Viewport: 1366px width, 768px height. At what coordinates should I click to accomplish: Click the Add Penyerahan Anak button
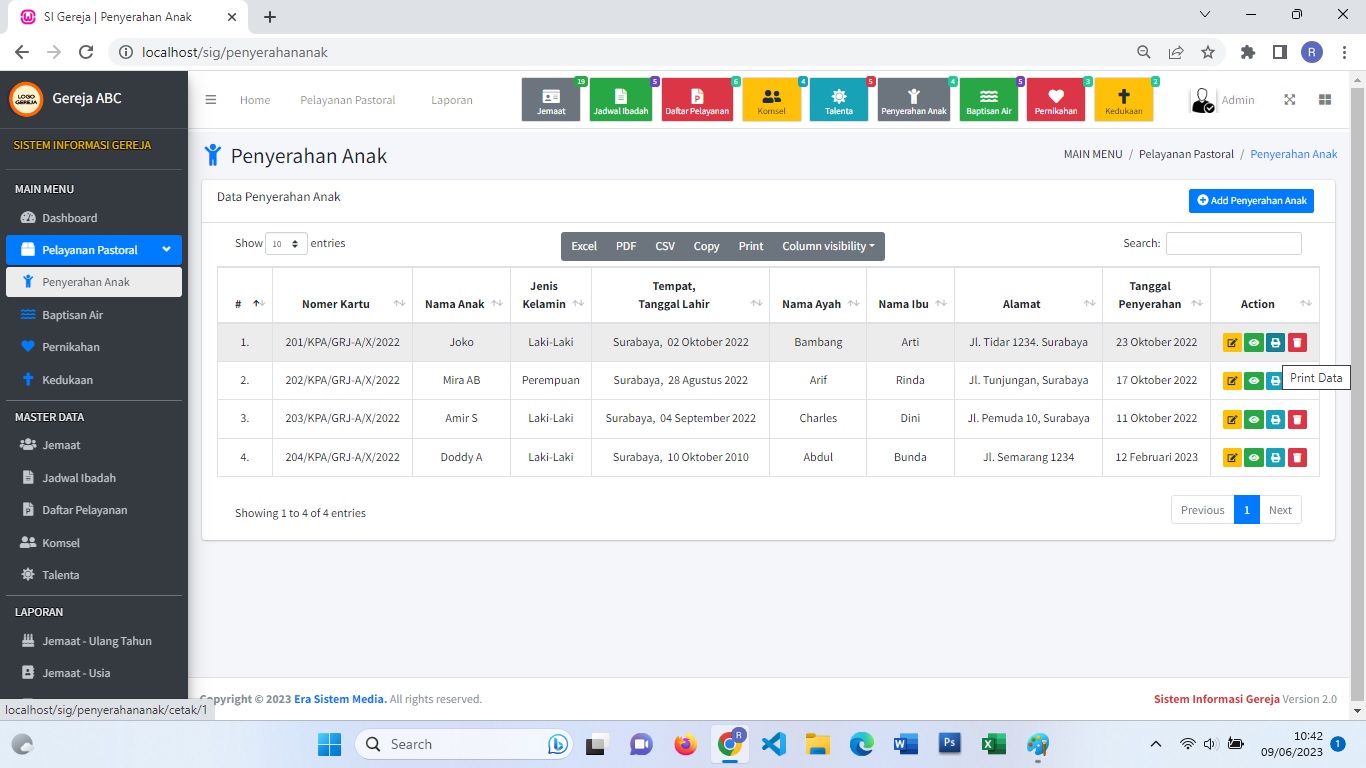pos(1251,201)
